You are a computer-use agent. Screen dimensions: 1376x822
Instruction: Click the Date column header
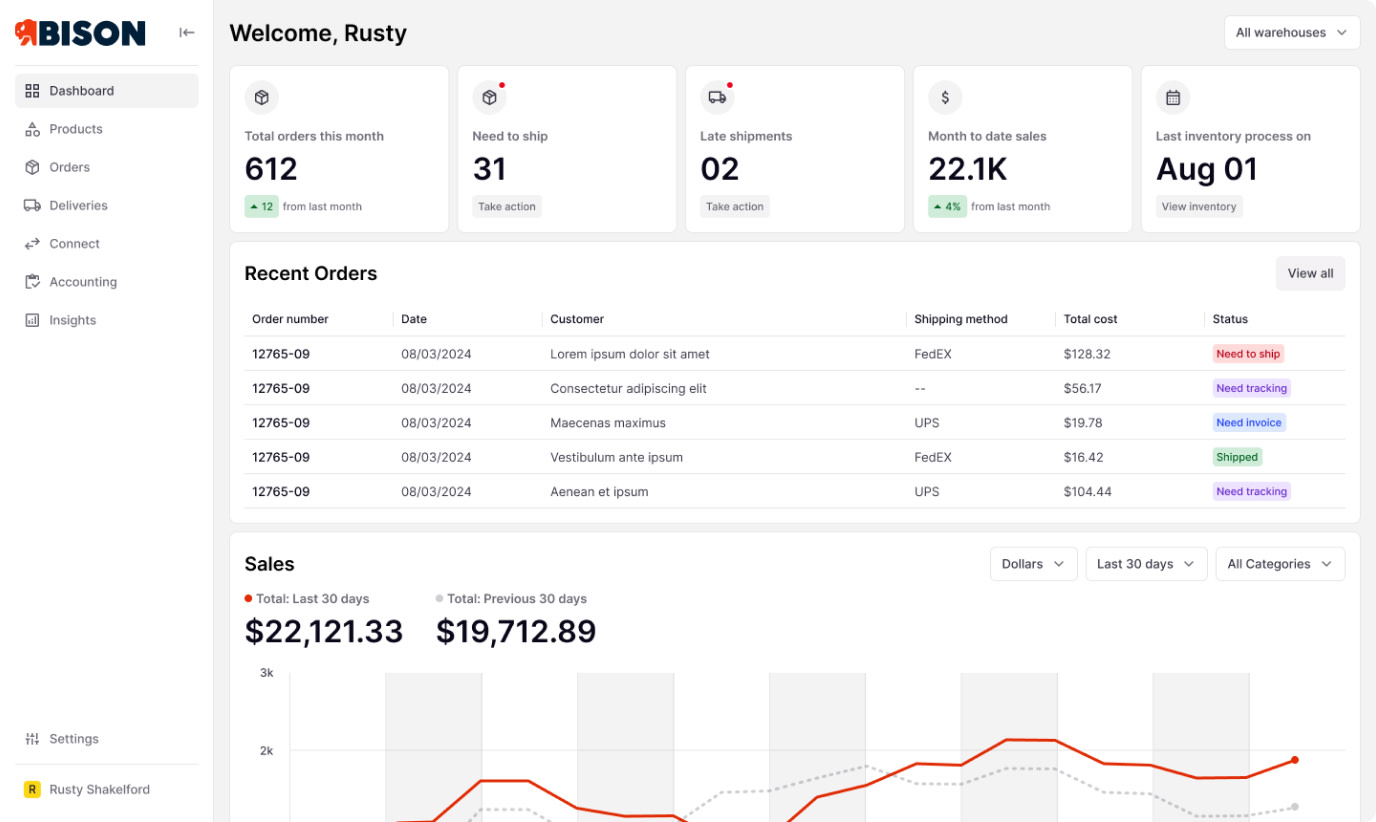[x=414, y=319]
